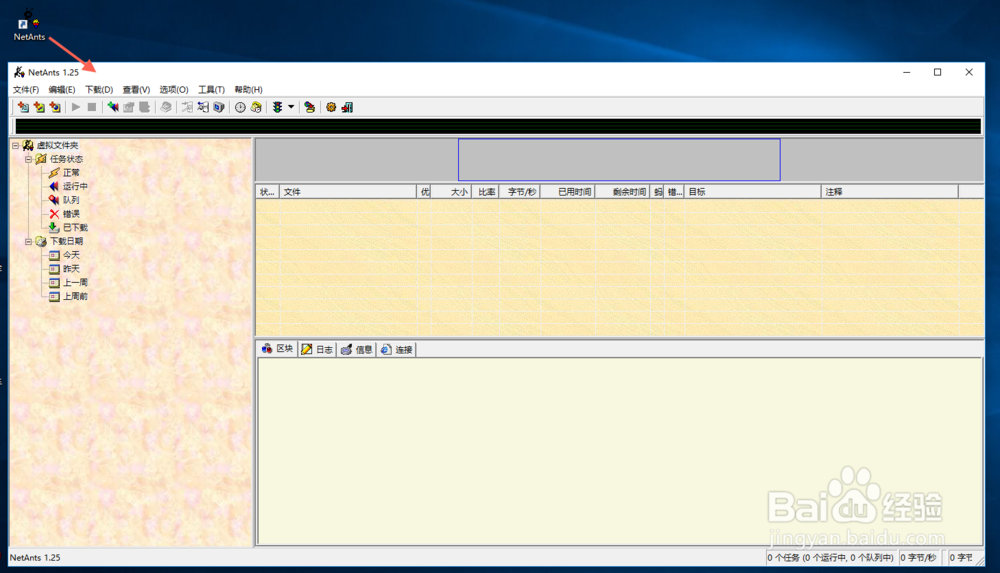Image resolution: width=1000 pixels, height=573 pixels.
Task: Open the 编辑(E) menu
Action: (62, 89)
